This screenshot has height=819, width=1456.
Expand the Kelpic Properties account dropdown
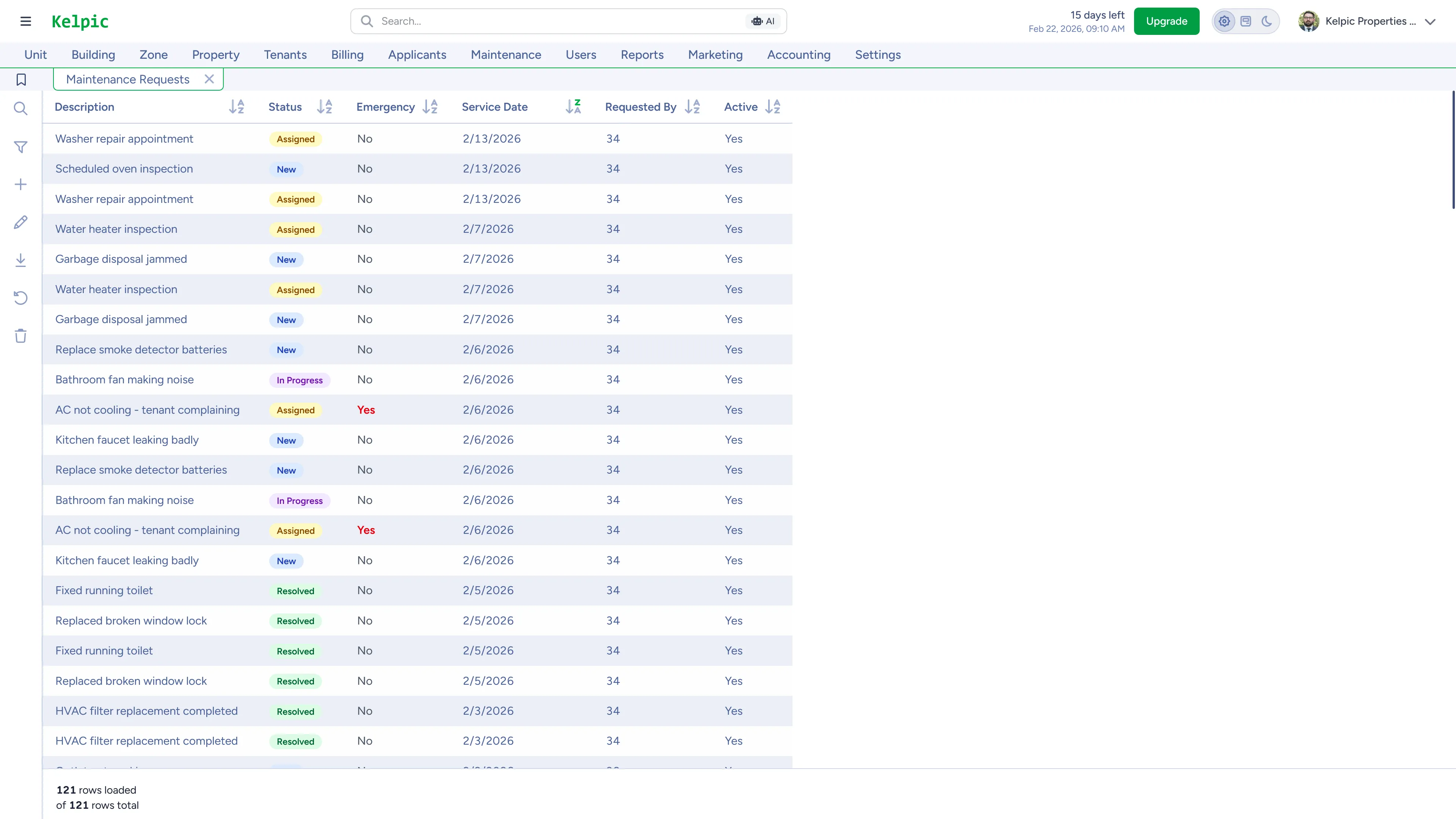pyautogui.click(x=1432, y=22)
